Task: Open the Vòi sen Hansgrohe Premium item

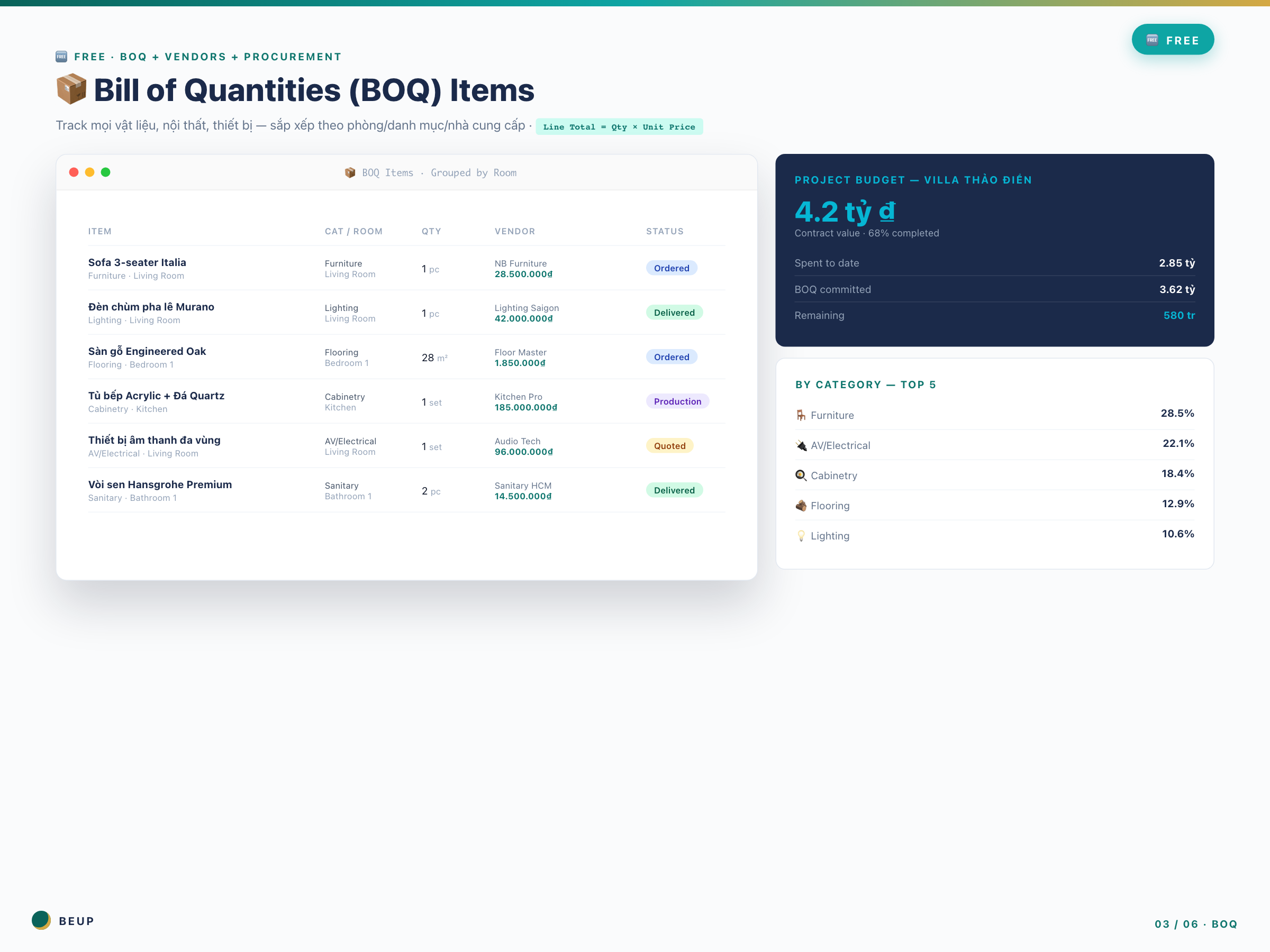Action: [160, 484]
